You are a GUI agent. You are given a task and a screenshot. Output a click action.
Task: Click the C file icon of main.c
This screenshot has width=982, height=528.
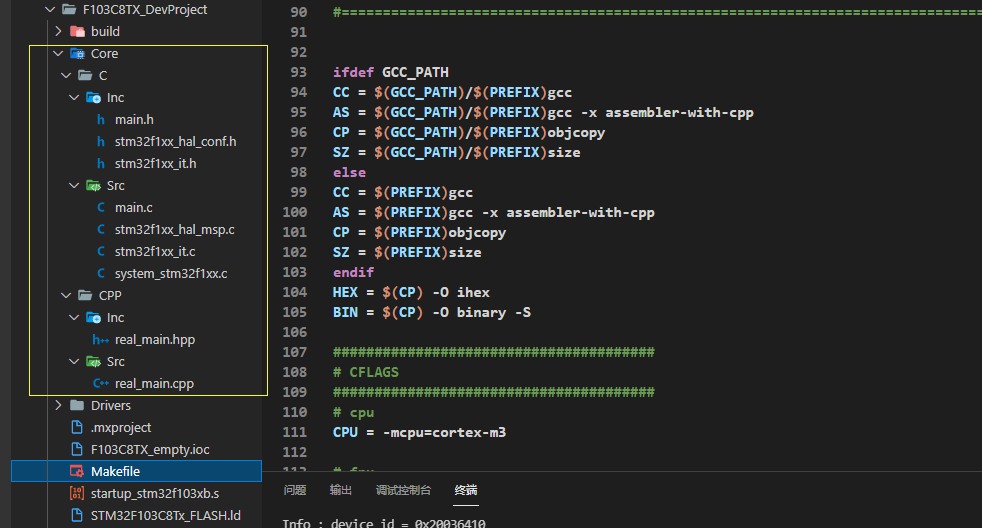101,207
